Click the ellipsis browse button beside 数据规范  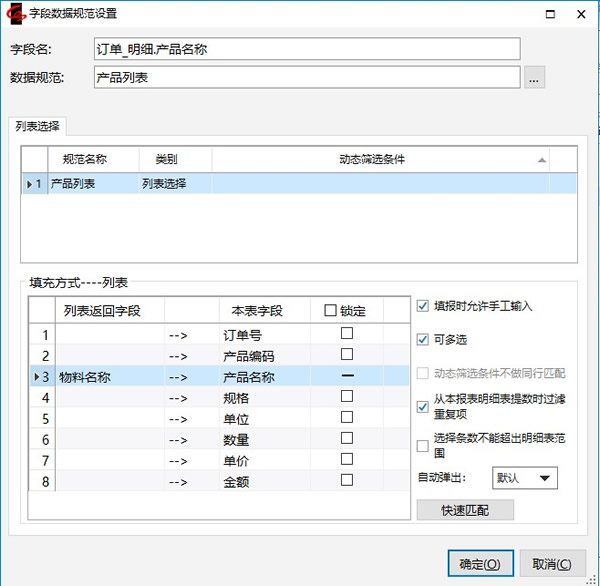click(x=535, y=78)
